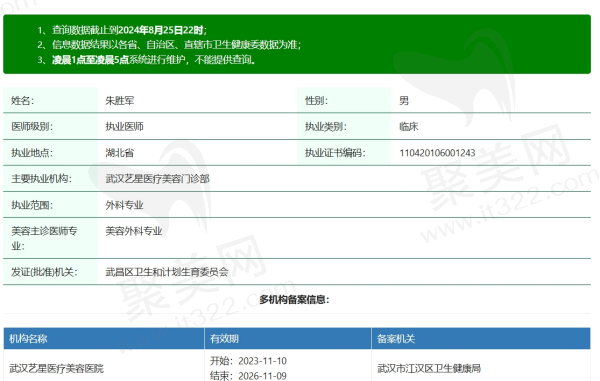The width and height of the screenshot is (600, 381).
Task: Click notice line three about 凌晨1点至凌晨5点
Action: (x=146, y=60)
